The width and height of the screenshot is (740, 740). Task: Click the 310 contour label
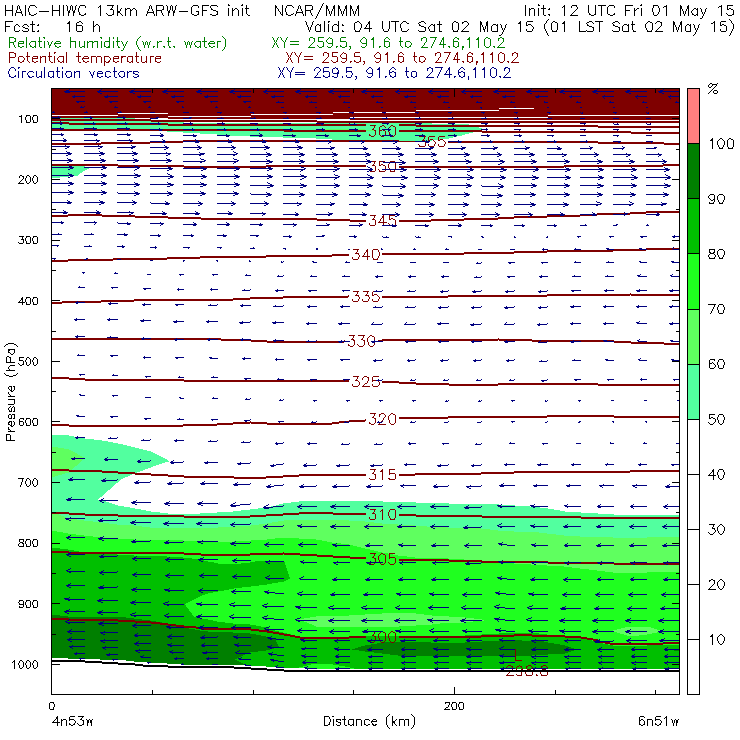tap(383, 514)
